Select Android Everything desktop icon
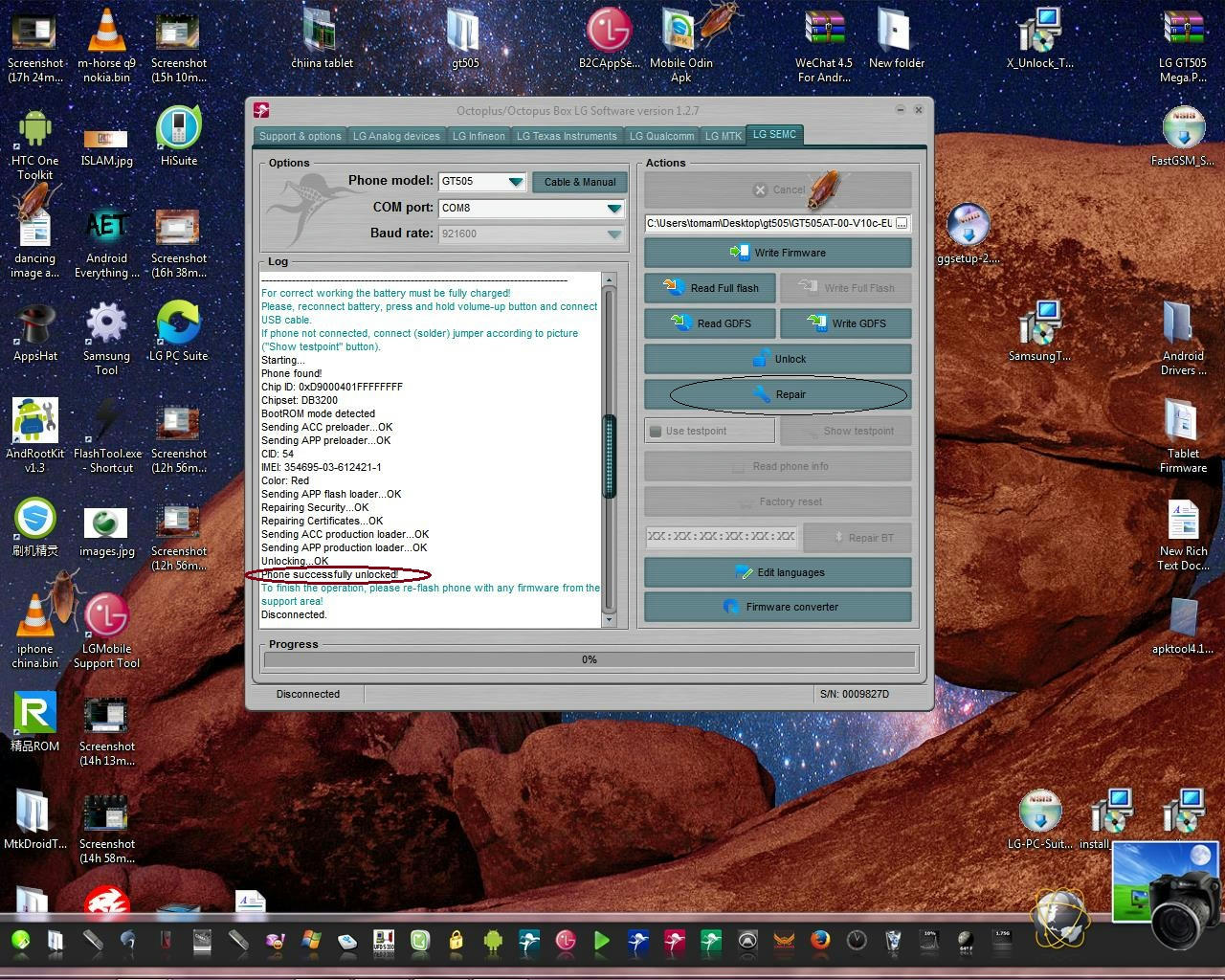The width and height of the screenshot is (1225, 980). click(107, 243)
